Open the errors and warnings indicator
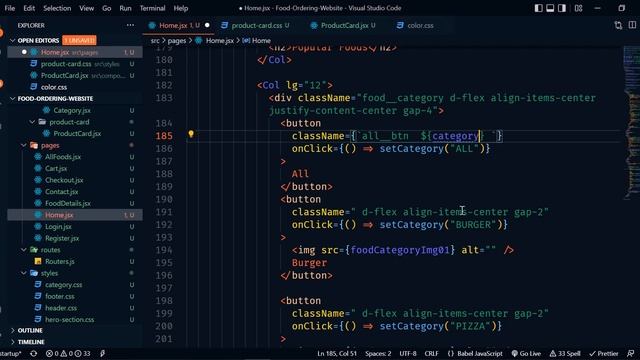 68,353
